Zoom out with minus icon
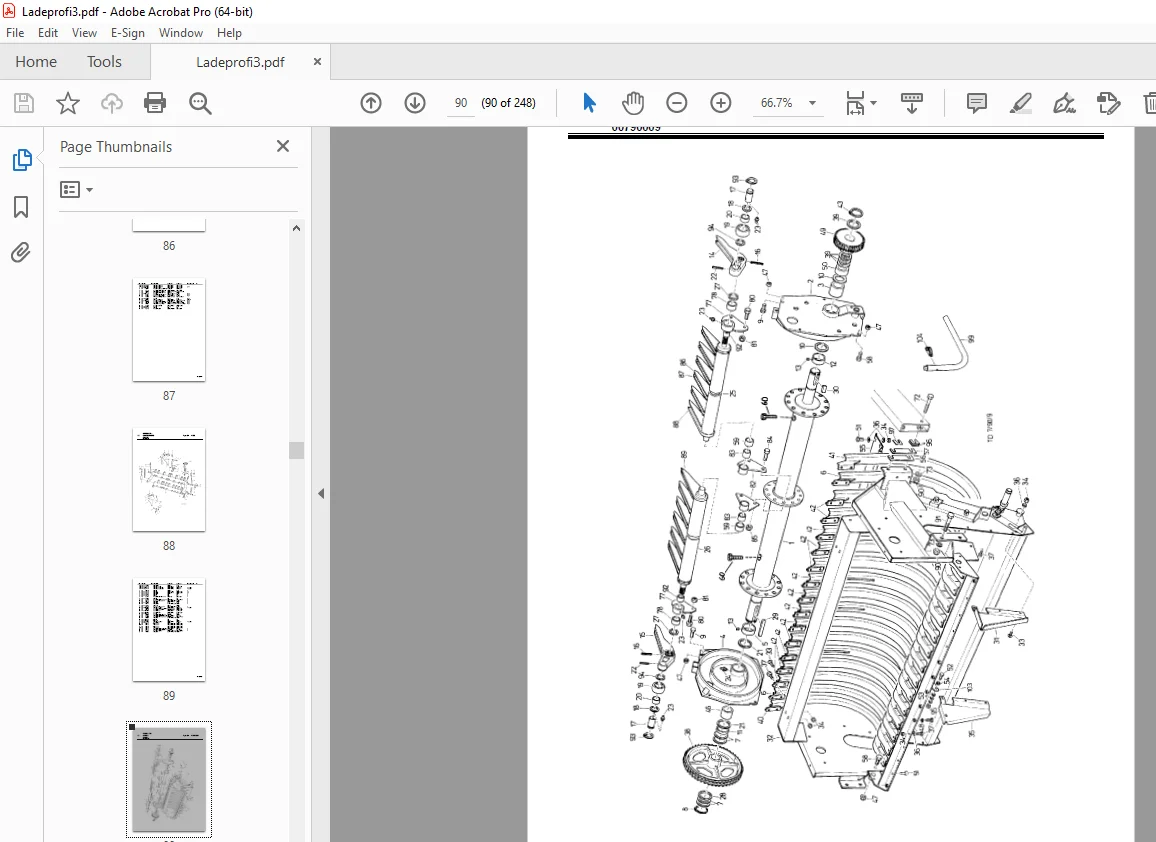 click(676, 102)
